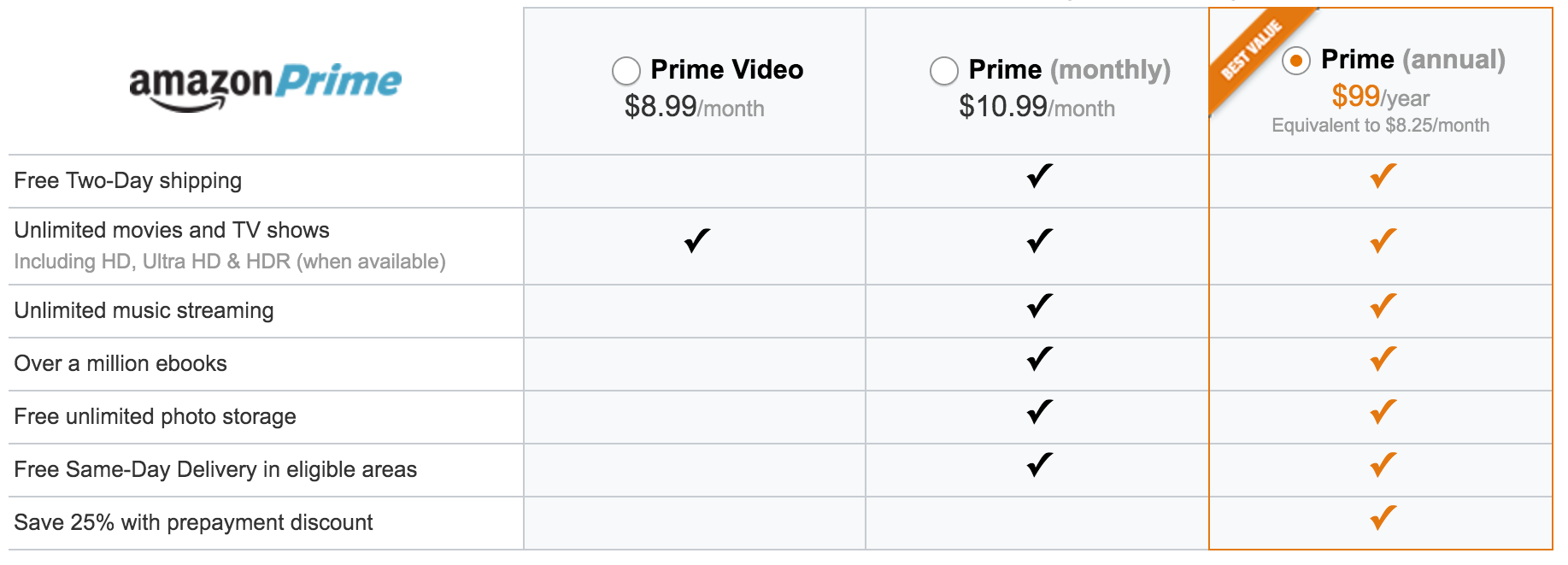Image resolution: width=1568 pixels, height=565 pixels.
Task: Click Prime Video's movies and TV checkmark
Action: tap(697, 241)
